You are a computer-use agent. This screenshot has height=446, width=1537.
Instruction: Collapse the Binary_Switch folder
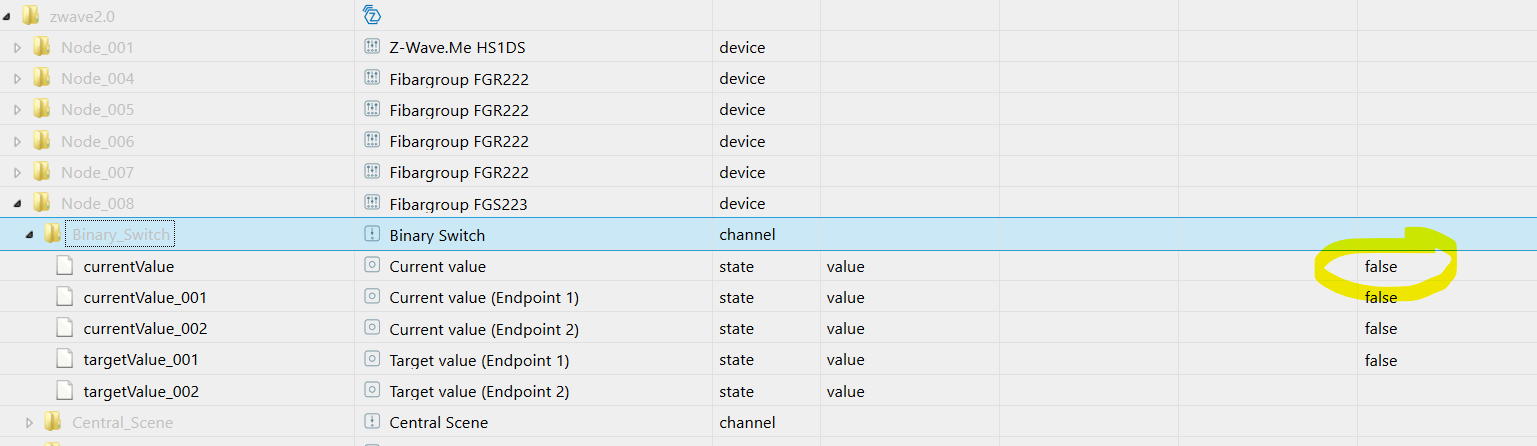point(29,235)
